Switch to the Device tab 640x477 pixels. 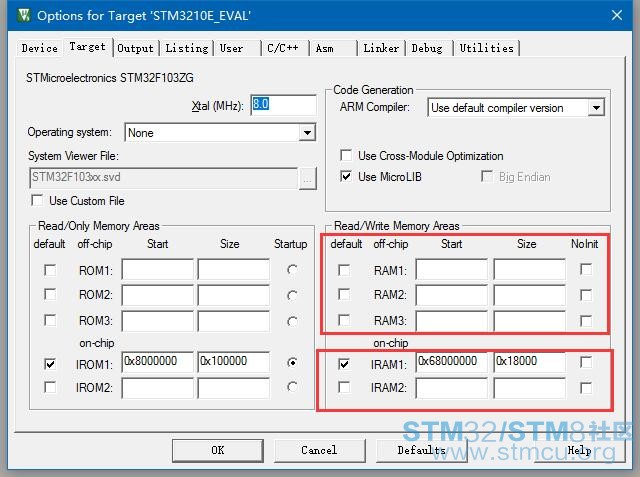(x=40, y=48)
